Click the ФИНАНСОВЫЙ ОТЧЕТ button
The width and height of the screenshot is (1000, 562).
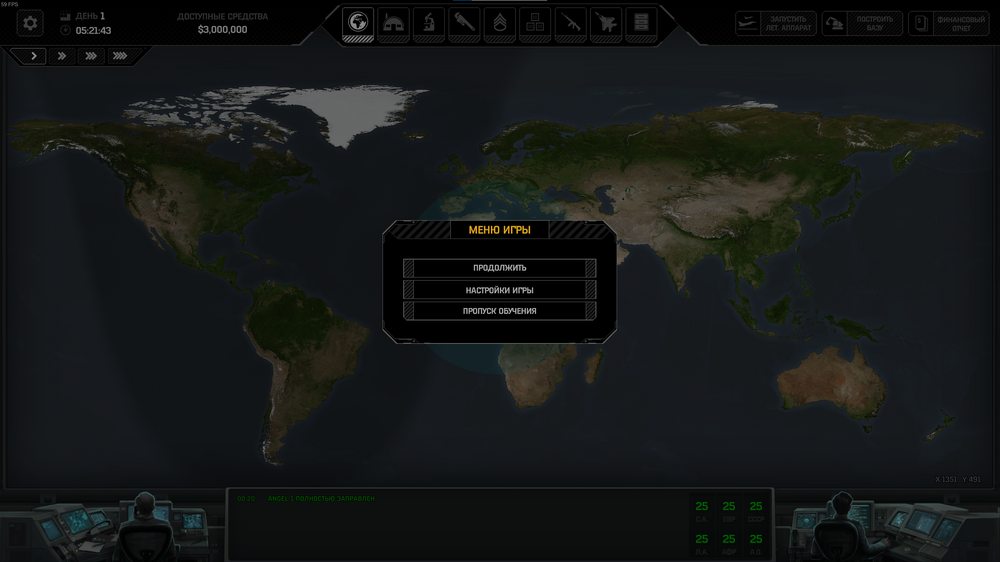[x=949, y=24]
